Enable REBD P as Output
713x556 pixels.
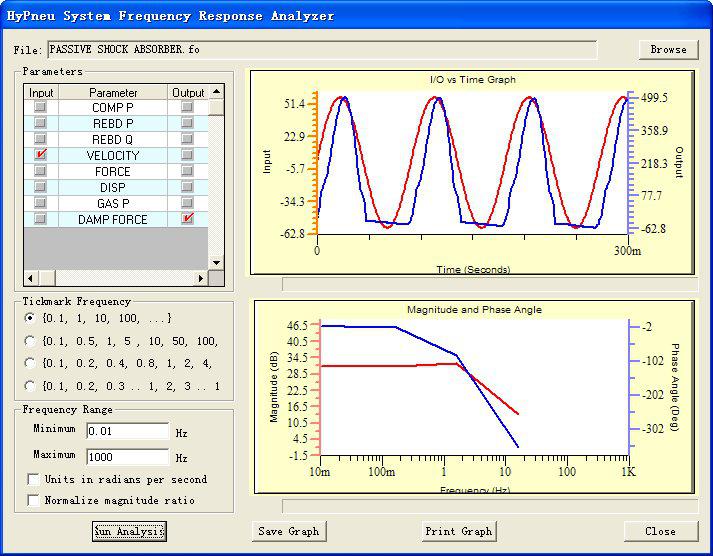pos(187,123)
